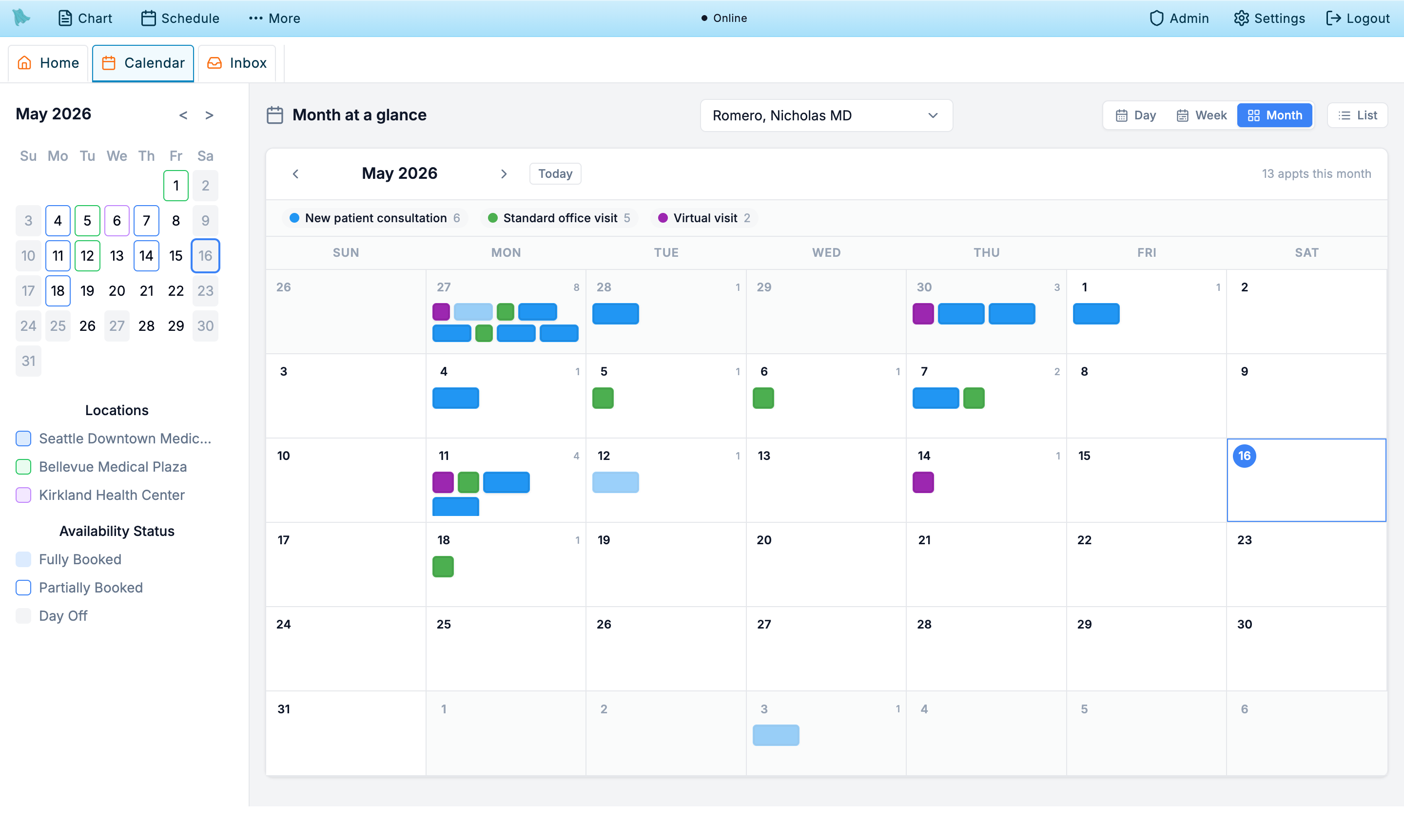1404x840 pixels.
Task: Select today's cell, May 16
Action: pos(1306,480)
